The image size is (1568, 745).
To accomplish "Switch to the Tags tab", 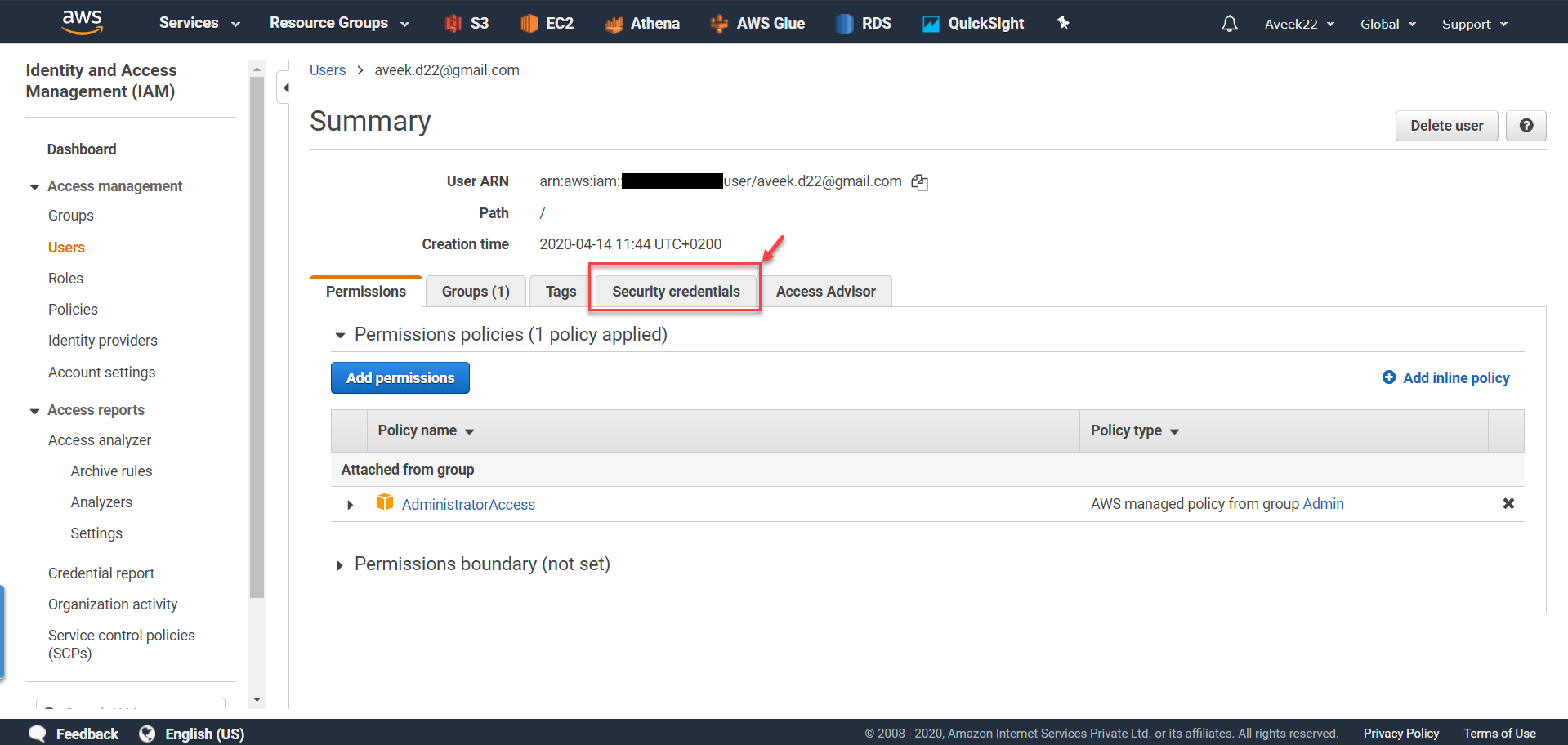I will click(561, 292).
